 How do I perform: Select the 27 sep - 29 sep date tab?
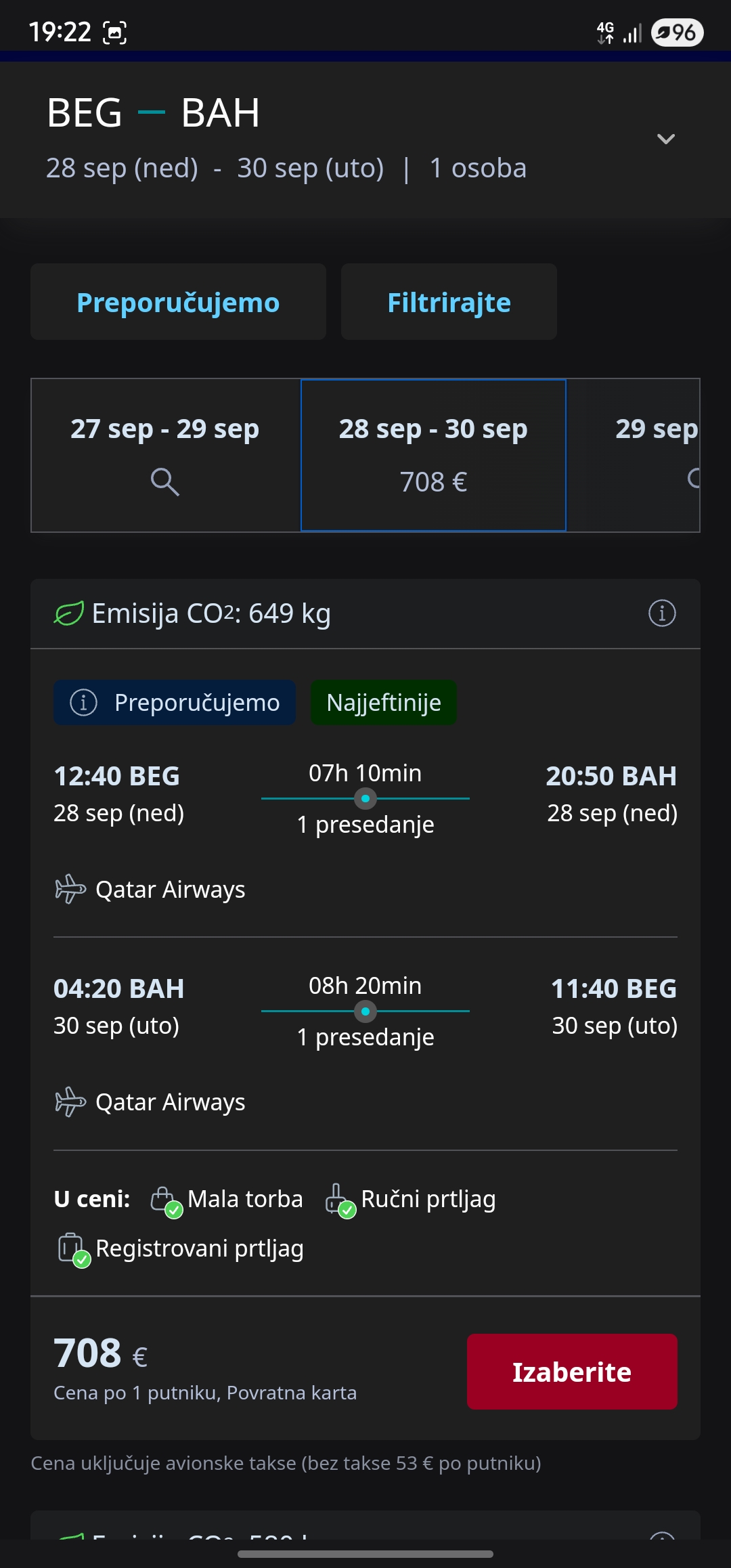165,454
